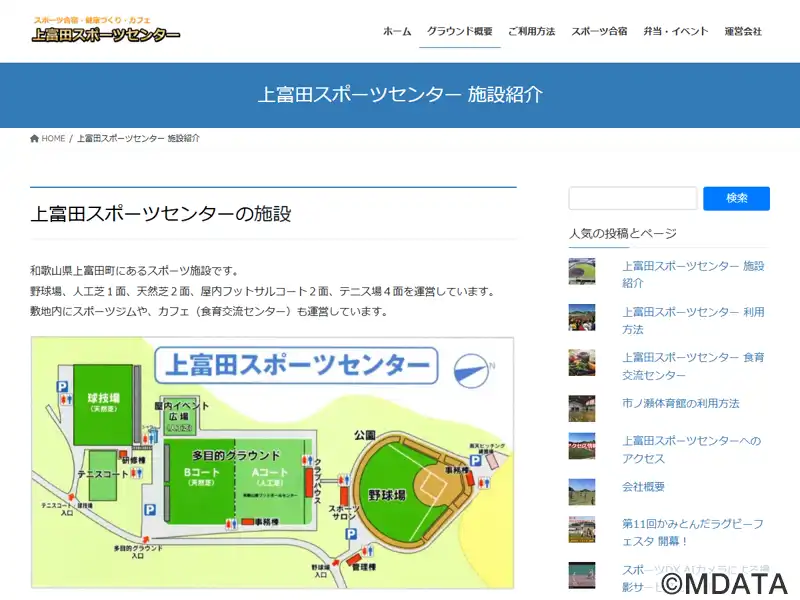Open 上富田スポーツセンター 利用方法 sidebar link
Image resolution: width=800 pixels, height=600 pixels.
point(693,320)
